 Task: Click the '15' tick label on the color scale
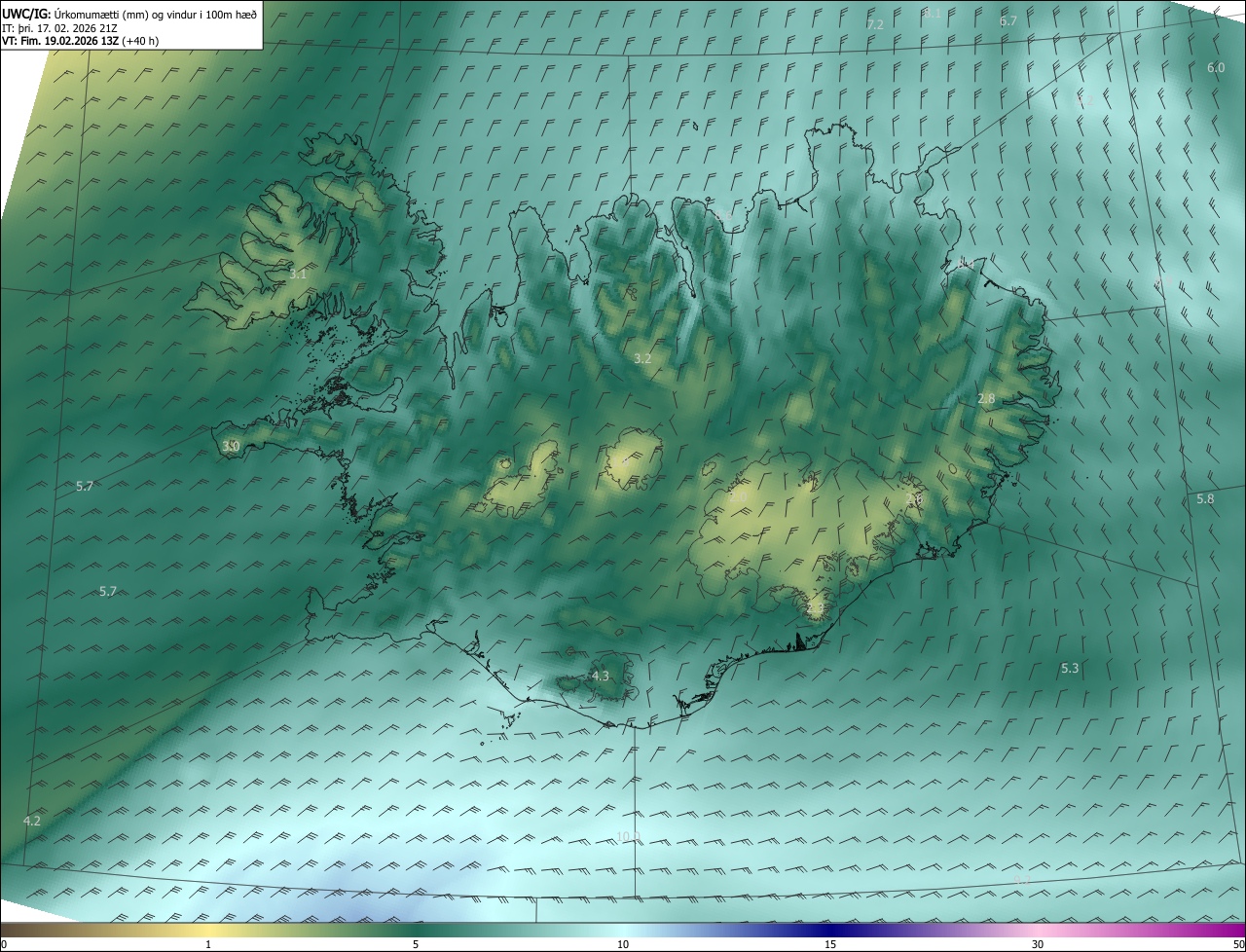click(x=830, y=944)
